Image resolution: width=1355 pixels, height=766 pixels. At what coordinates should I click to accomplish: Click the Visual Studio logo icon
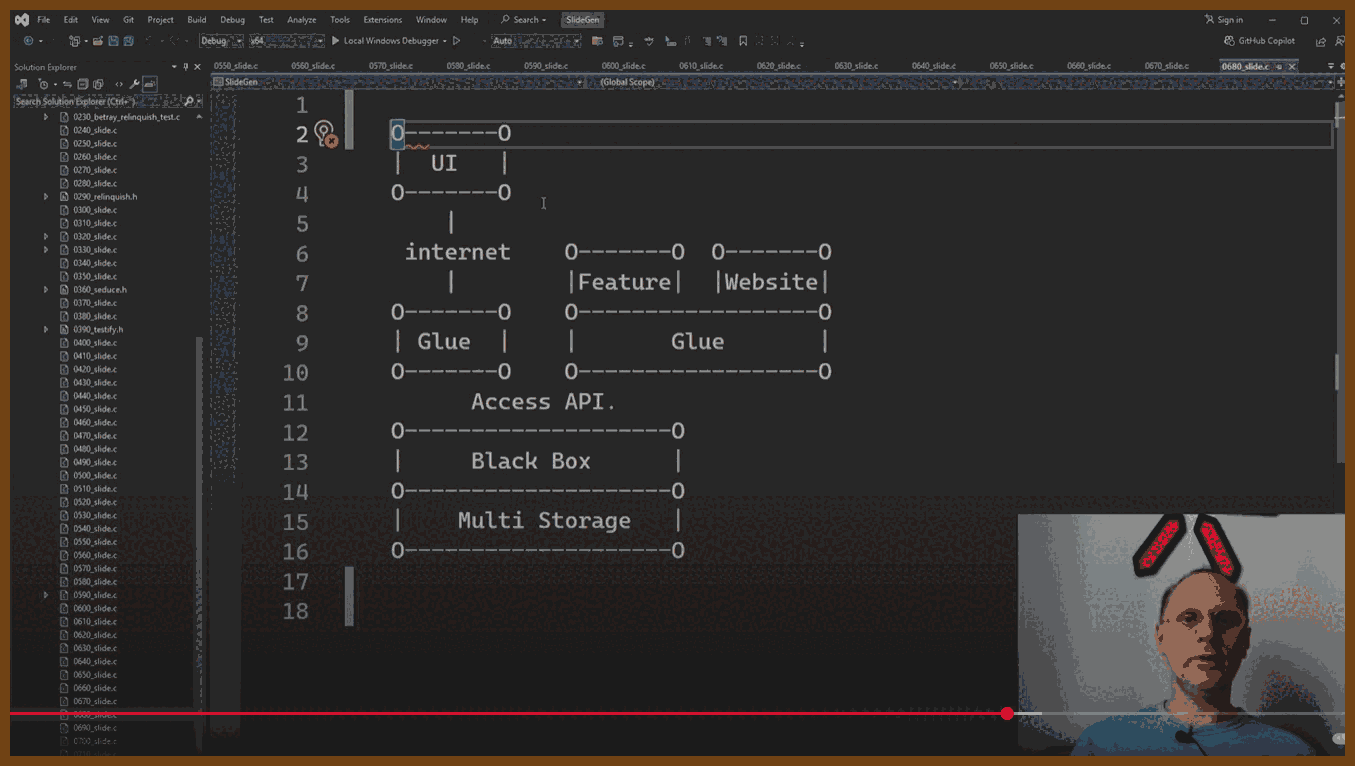[x=21, y=20]
